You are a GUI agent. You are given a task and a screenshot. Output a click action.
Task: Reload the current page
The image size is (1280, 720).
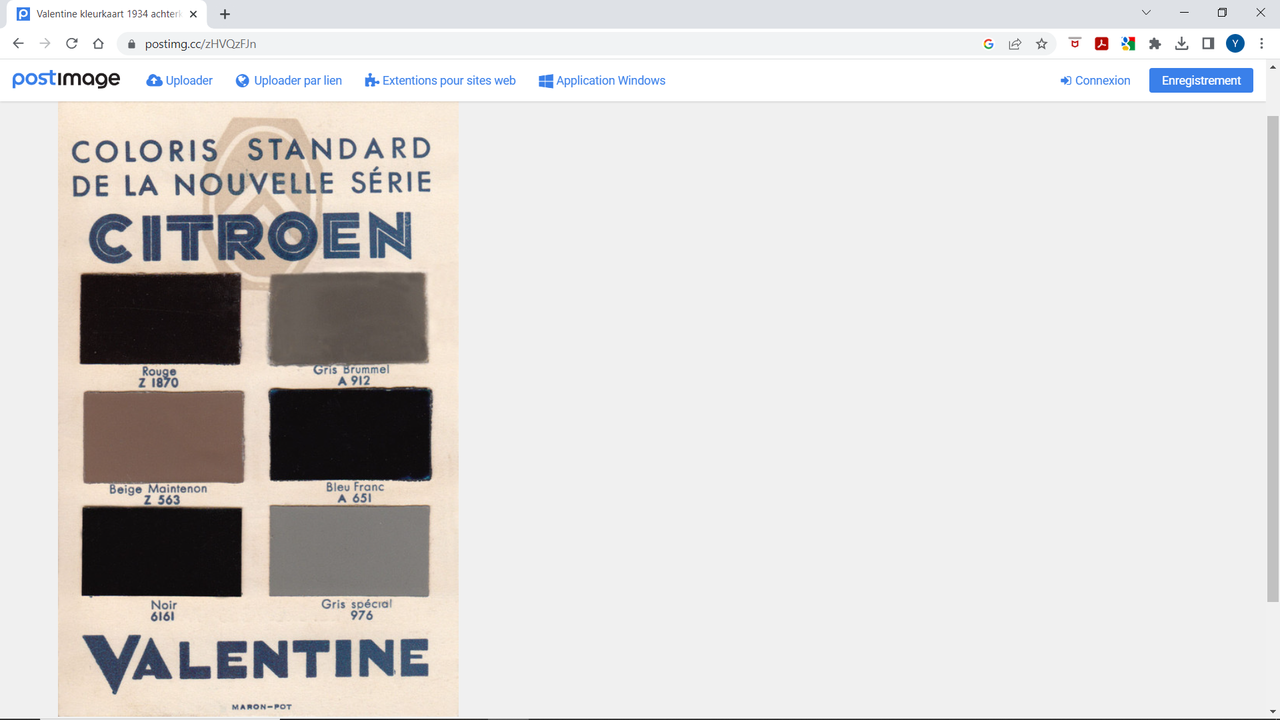click(x=72, y=44)
